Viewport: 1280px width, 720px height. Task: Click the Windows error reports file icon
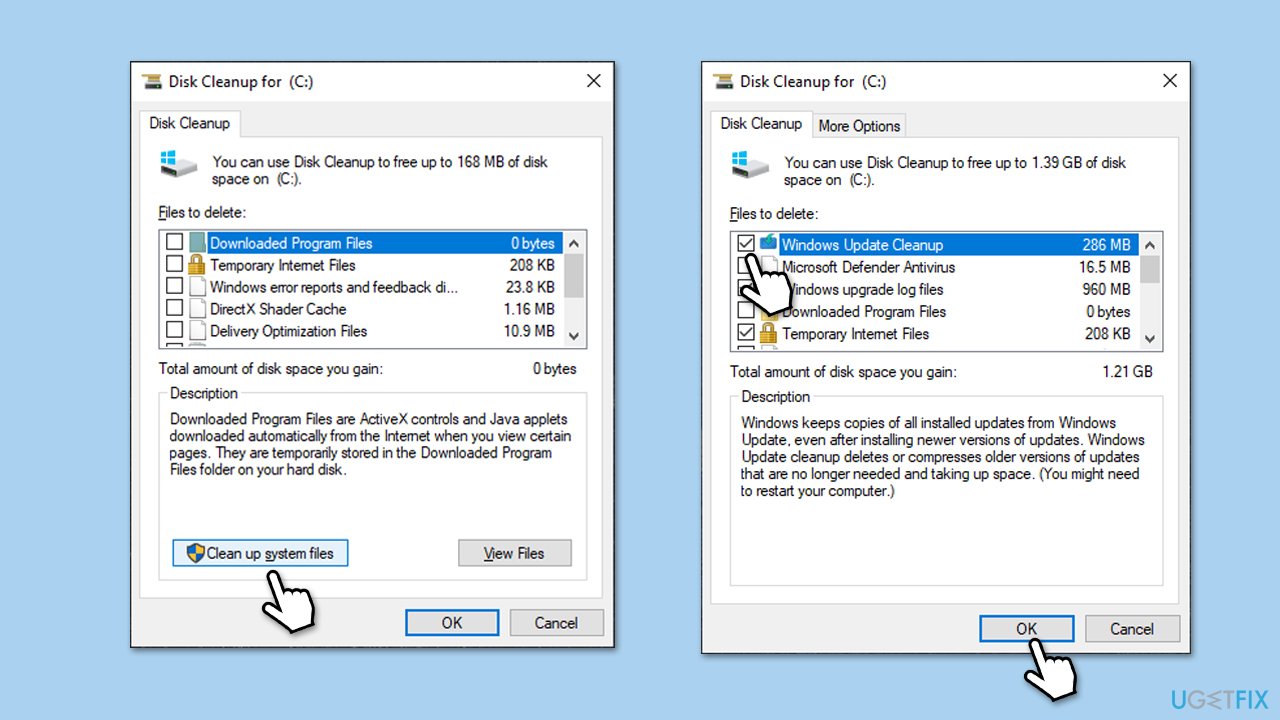click(197, 287)
